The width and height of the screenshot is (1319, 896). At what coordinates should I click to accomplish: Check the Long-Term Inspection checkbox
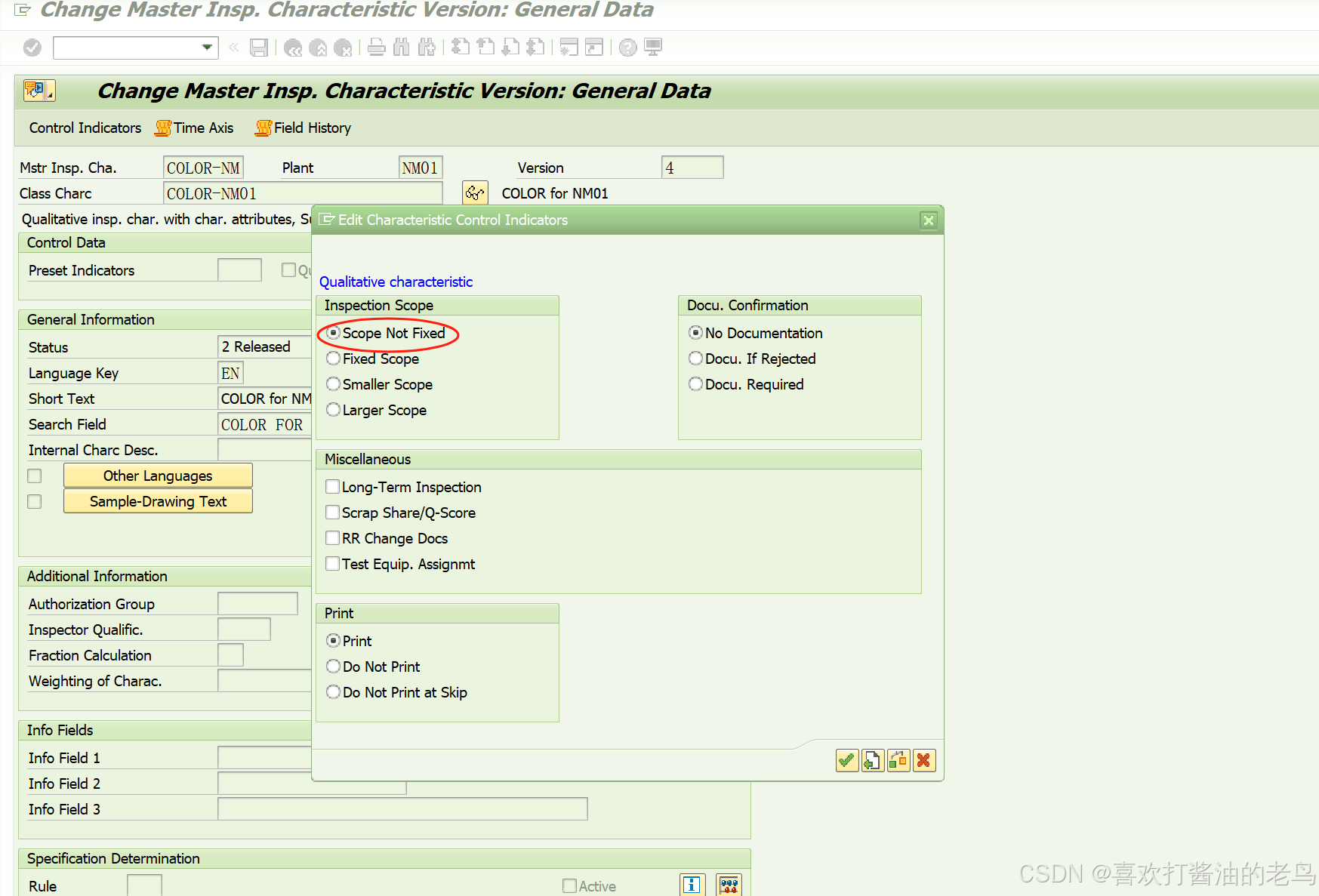[332, 487]
